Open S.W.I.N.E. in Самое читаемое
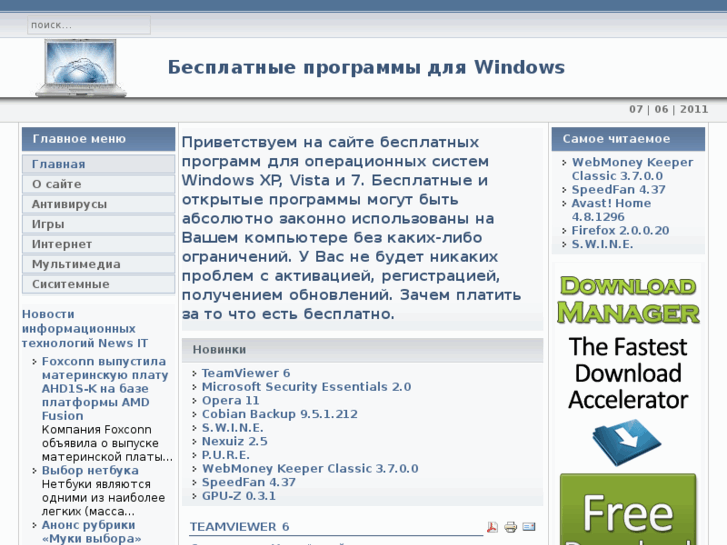Image resolution: width=727 pixels, height=545 pixels. (602, 244)
